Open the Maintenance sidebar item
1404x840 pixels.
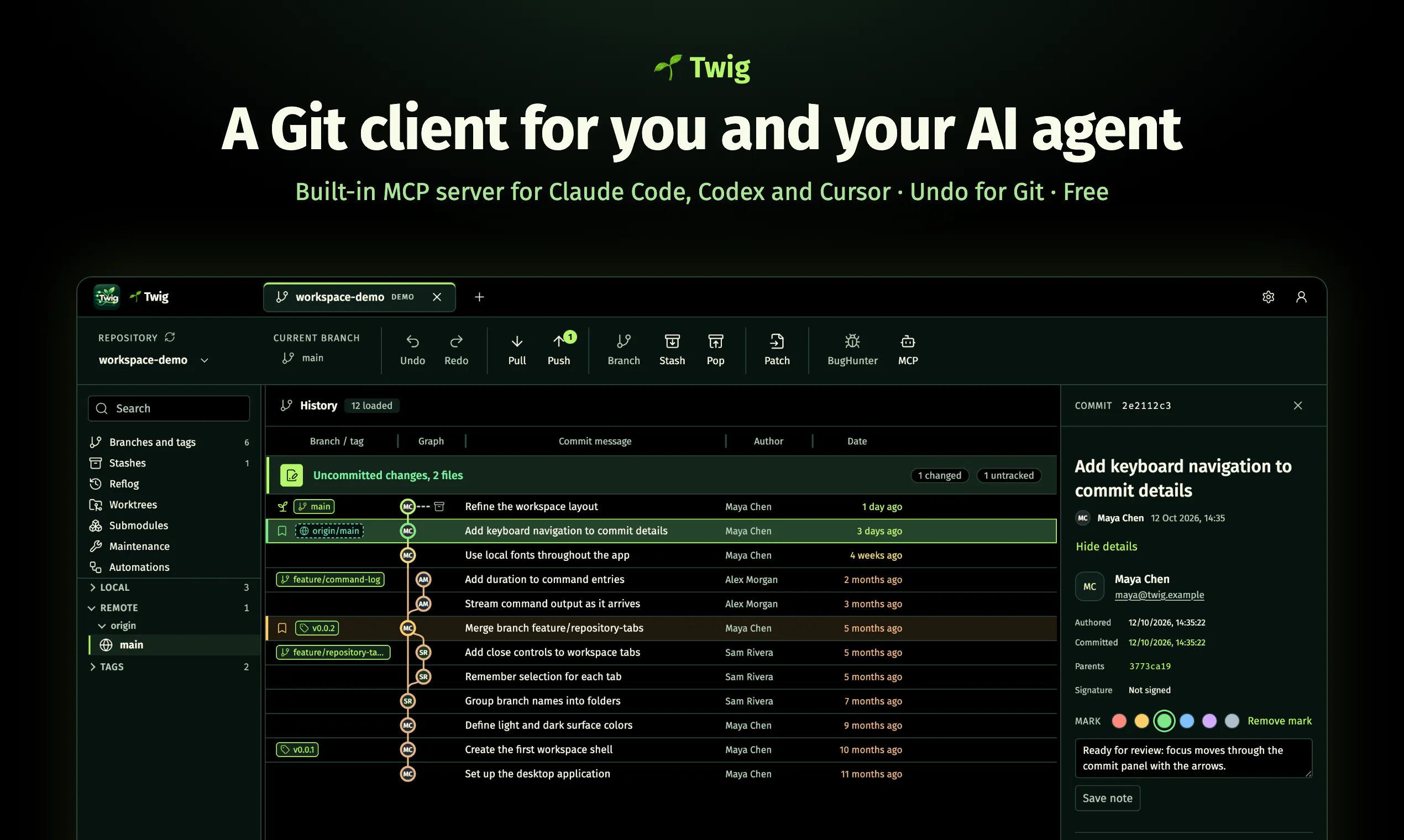pos(169,546)
